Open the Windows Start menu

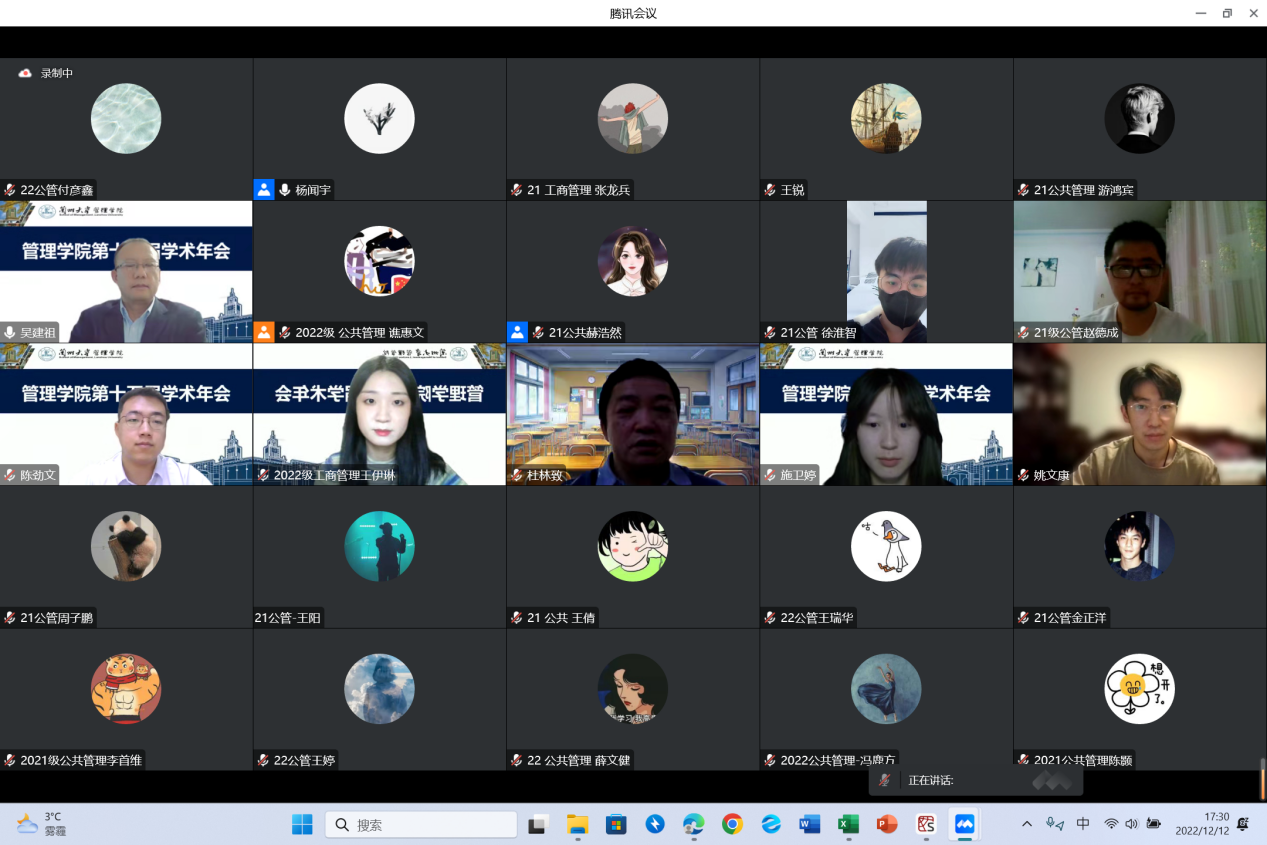pos(302,824)
